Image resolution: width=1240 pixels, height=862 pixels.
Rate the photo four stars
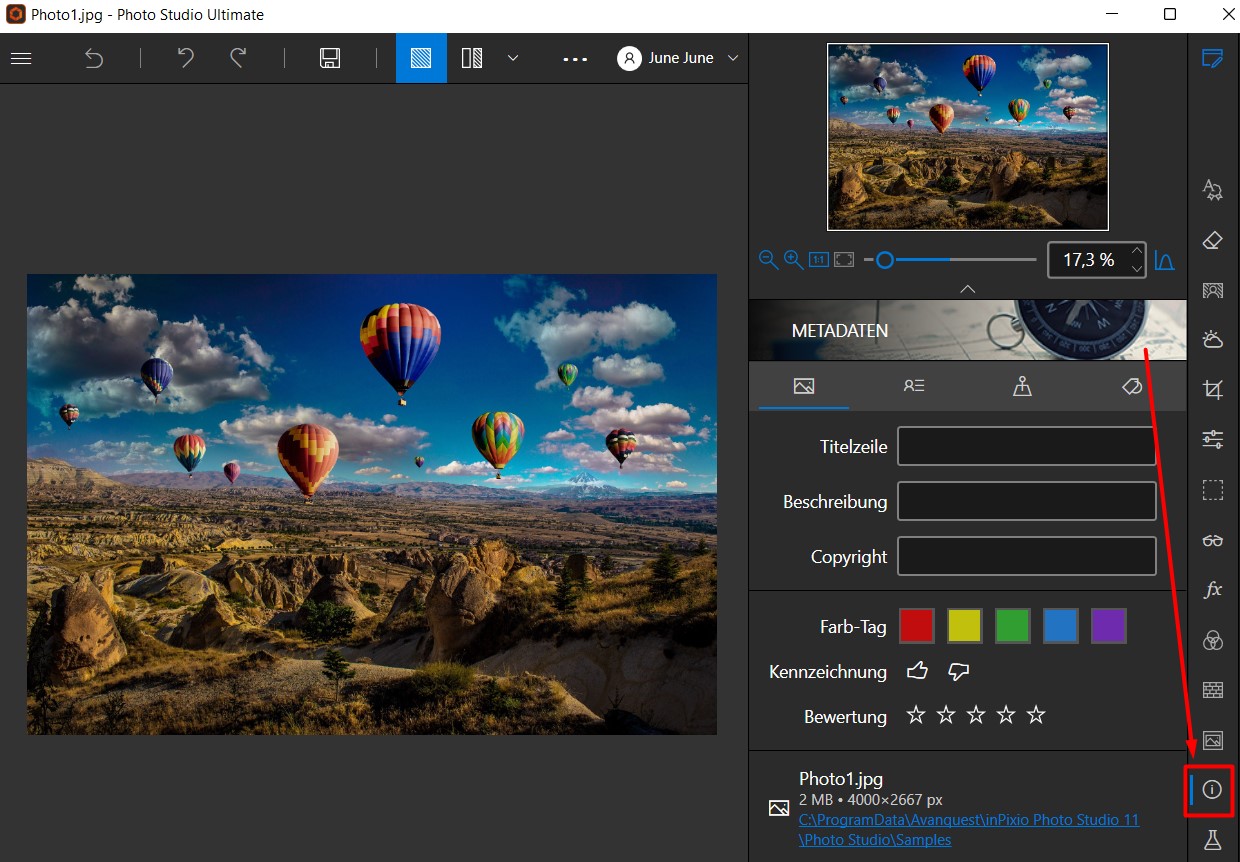1006,715
